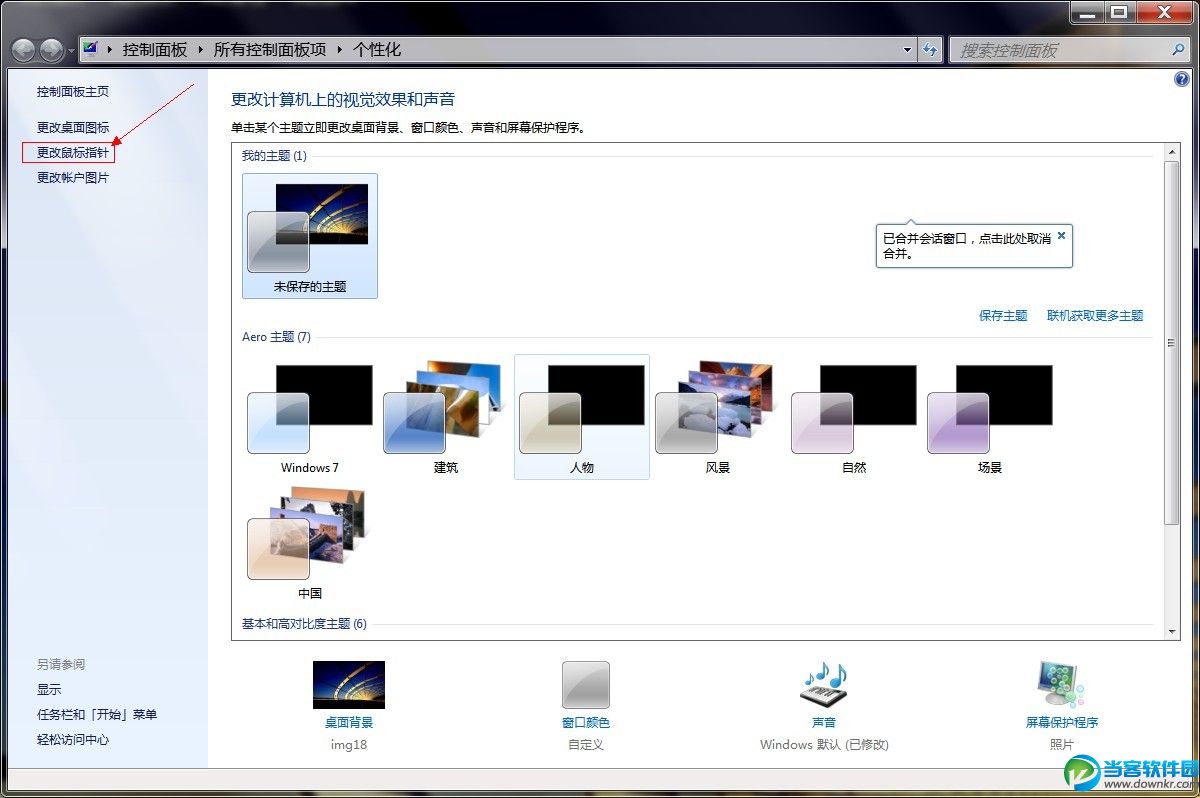The height and width of the screenshot is (798, 1200).
Task: Open 更改帐户图片 link
Action: coord(73,178)
